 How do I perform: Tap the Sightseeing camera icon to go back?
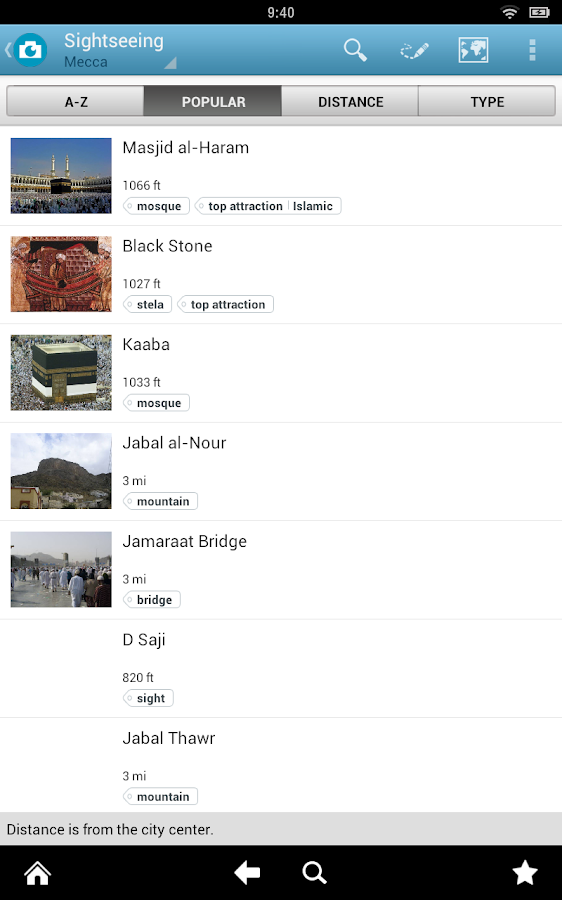pyautogui.click(x=26, y=50)
